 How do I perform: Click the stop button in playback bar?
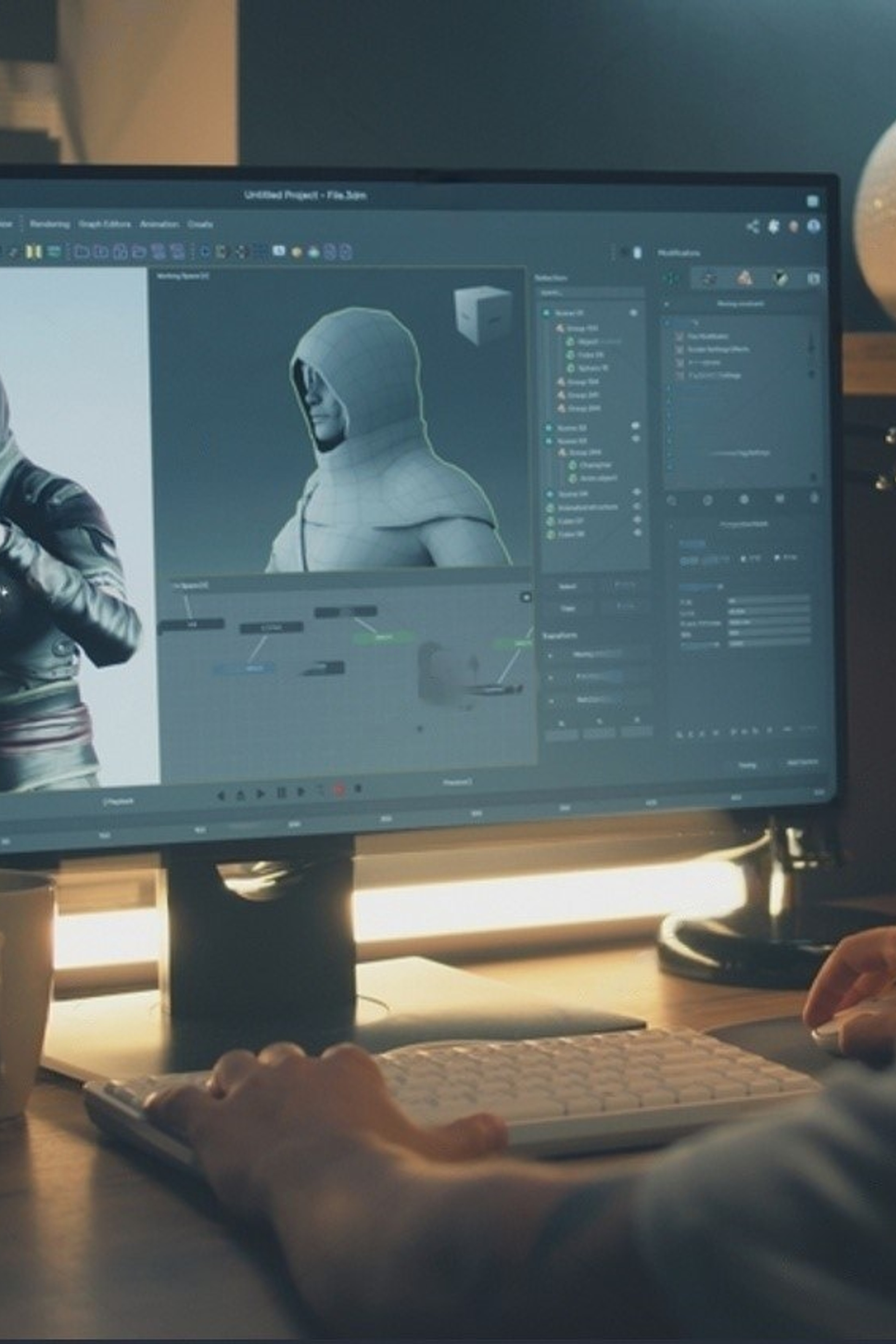pos(358,789)
